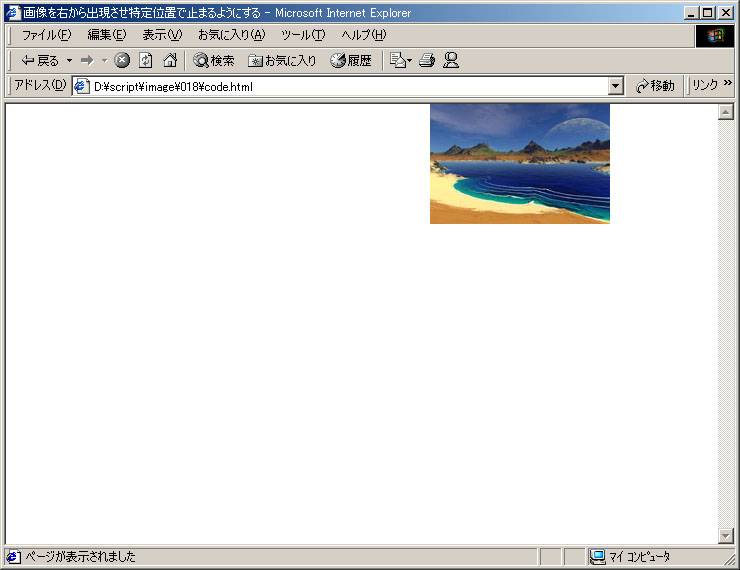Open the ツール(T) menu

tap(303, 35)
